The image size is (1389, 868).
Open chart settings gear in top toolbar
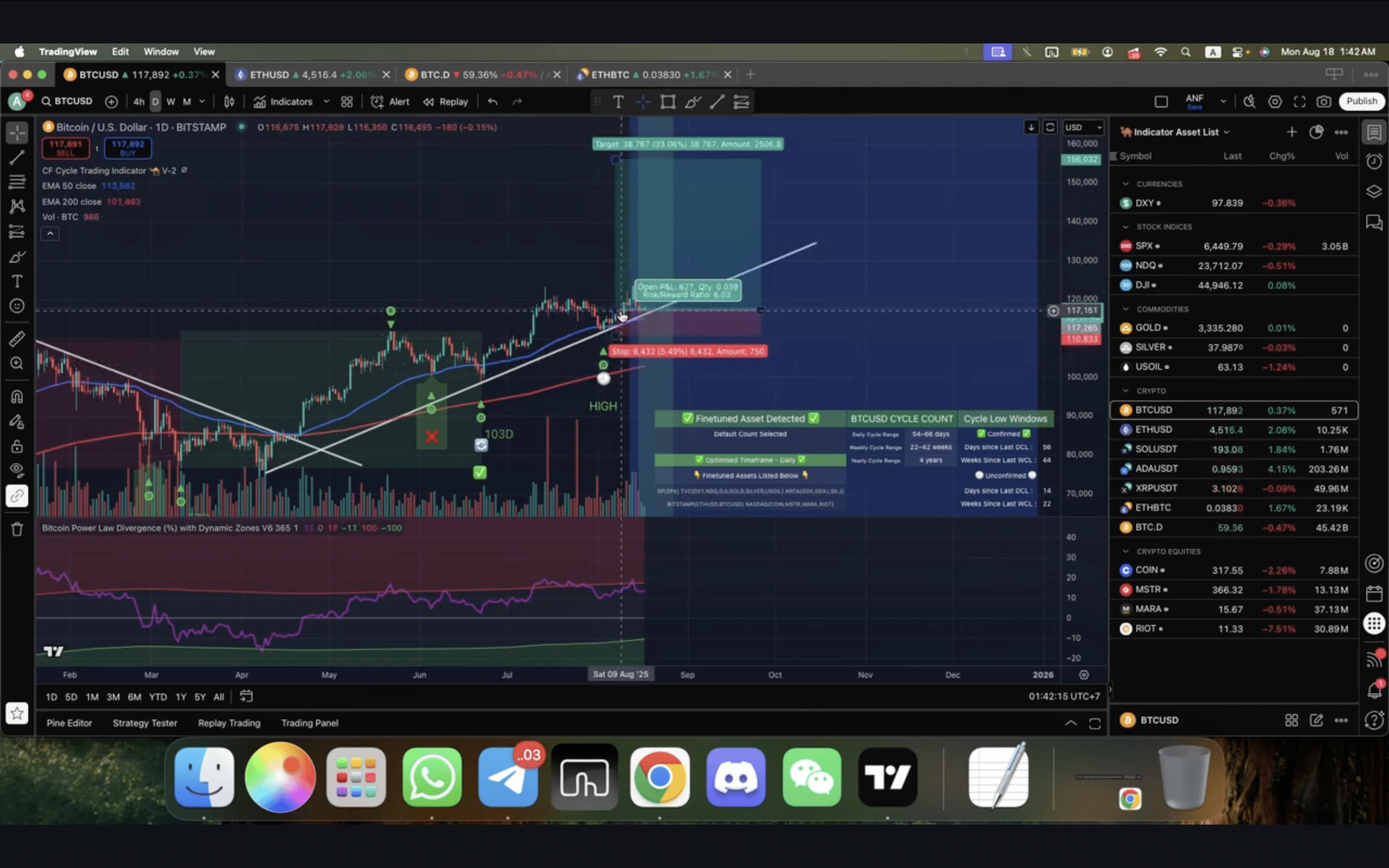1275,102
